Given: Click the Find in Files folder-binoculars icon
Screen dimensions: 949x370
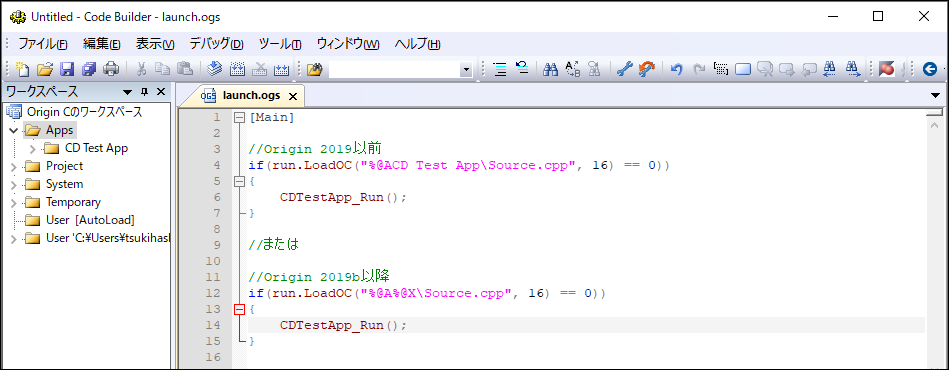Looking at the screenshot, I should tap(314, 69).
